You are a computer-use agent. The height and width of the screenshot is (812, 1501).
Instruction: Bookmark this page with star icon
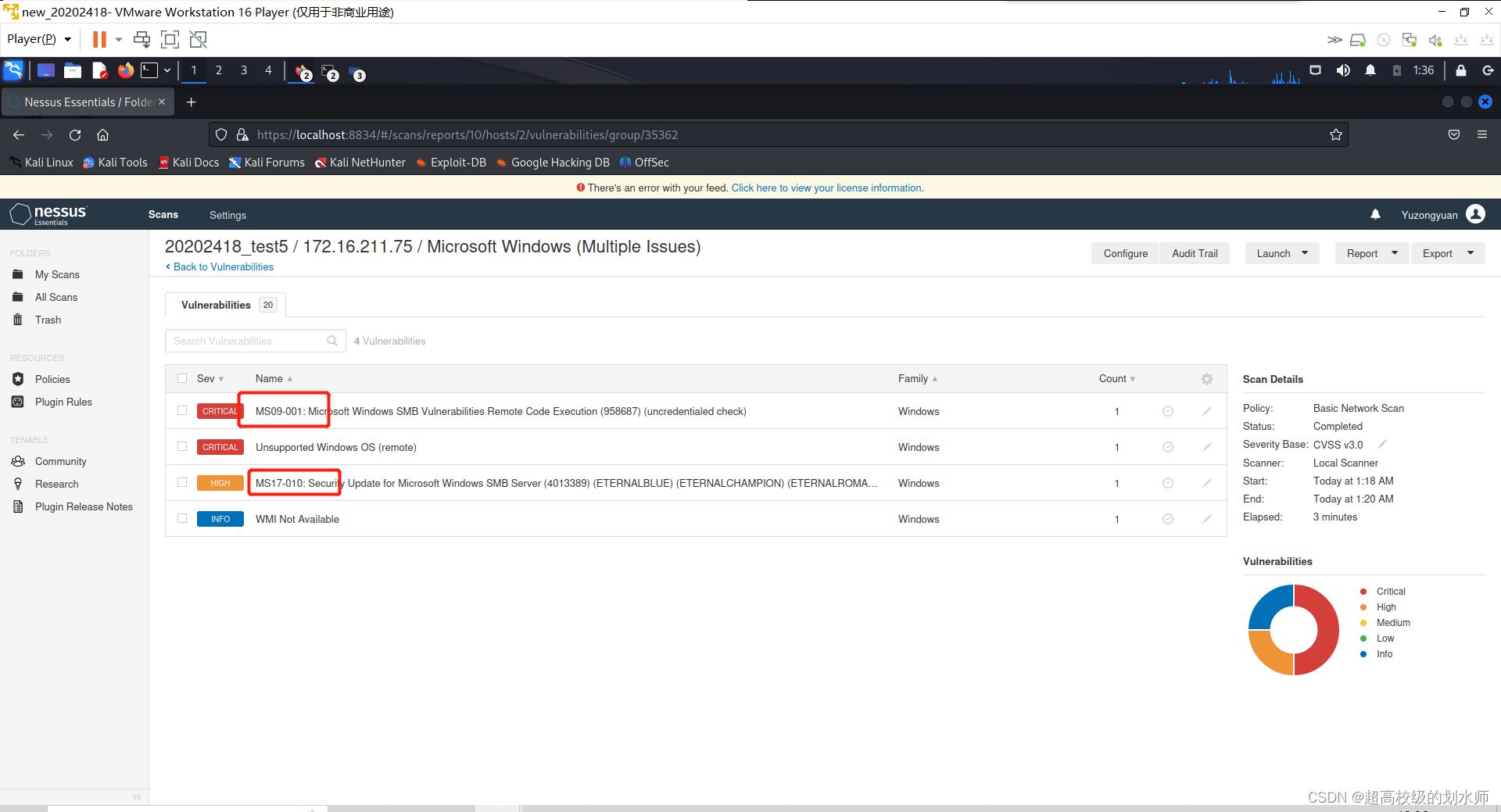click(1336, 134)
